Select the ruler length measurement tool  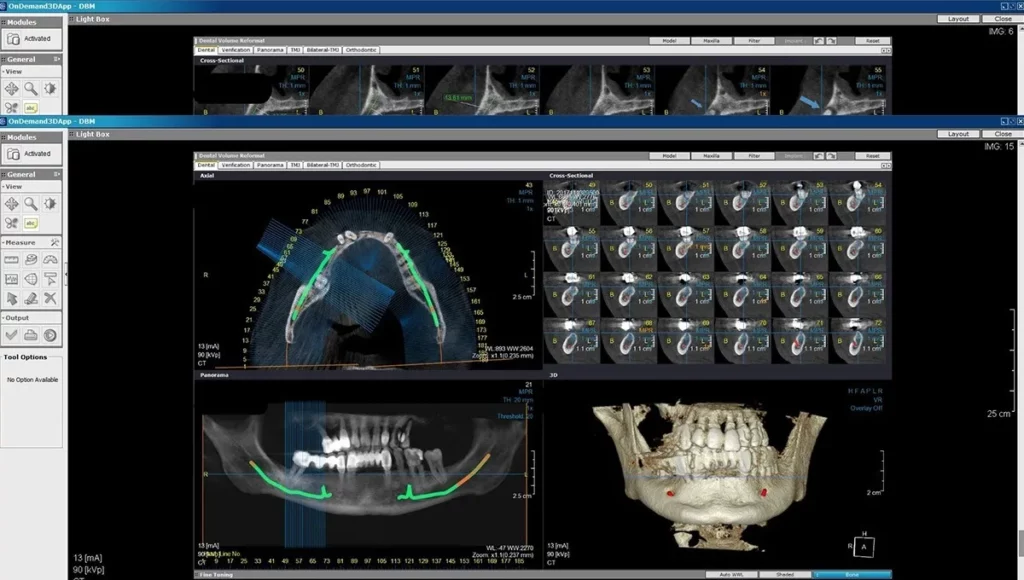12,260
